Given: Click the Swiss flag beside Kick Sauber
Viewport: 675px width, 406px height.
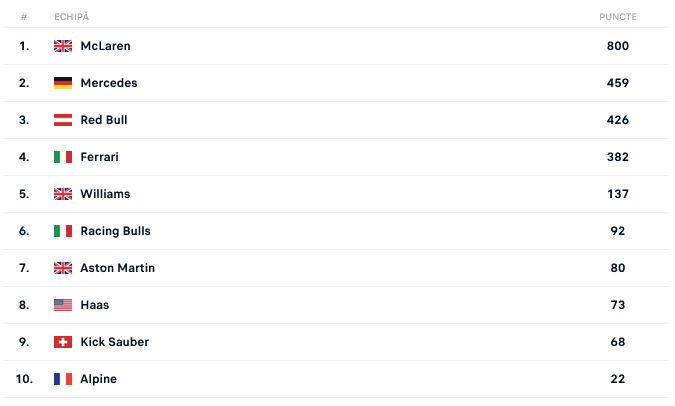Looking at the screenshot, I should [63, 342].
